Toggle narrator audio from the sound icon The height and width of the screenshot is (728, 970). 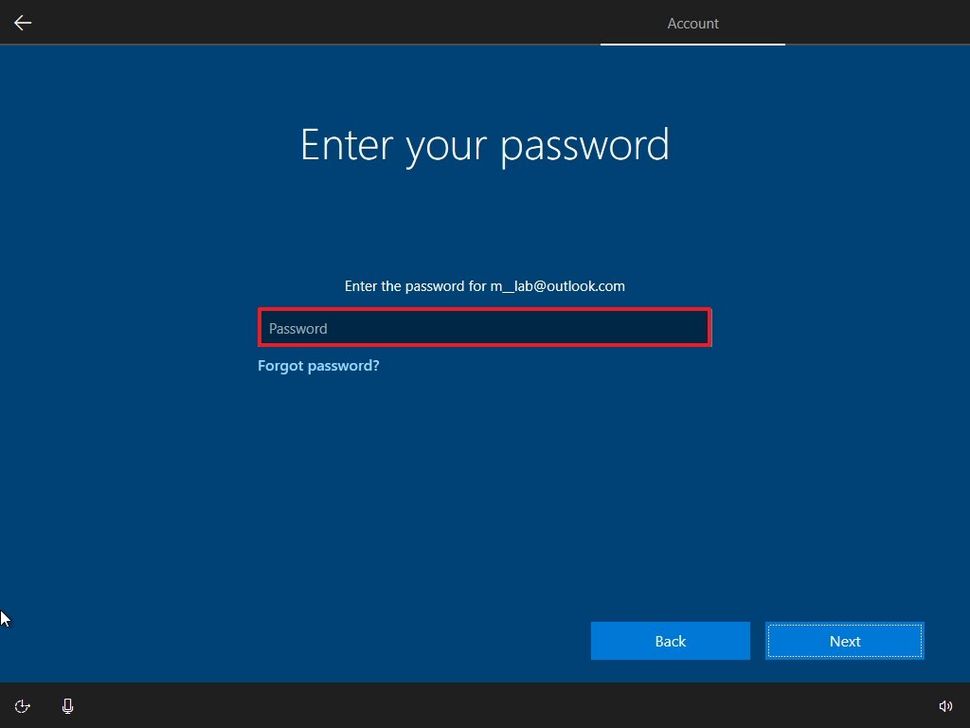tap(946, 705)
